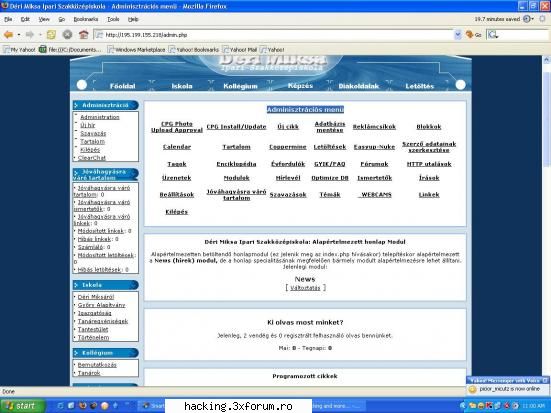Screen dimensions: 551x413
Task: Open the View menu
Action: tap(44, 19)
